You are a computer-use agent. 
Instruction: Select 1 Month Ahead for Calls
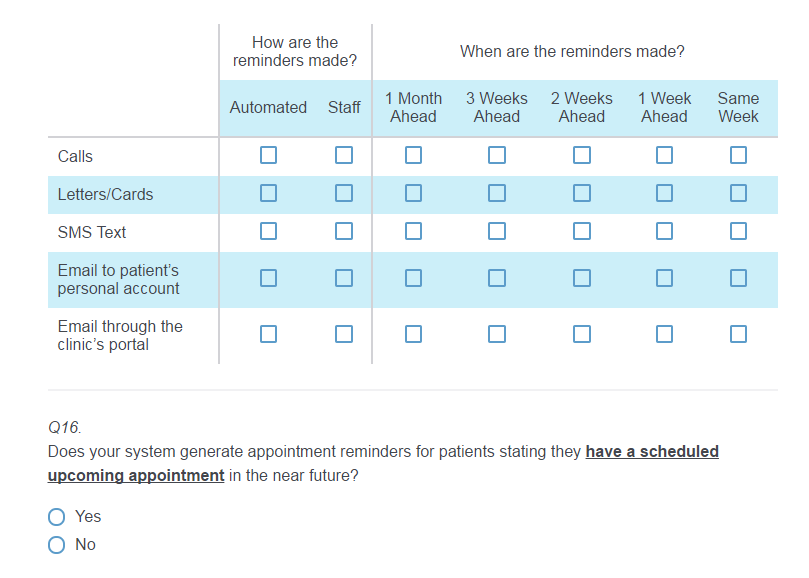point(413,155)
